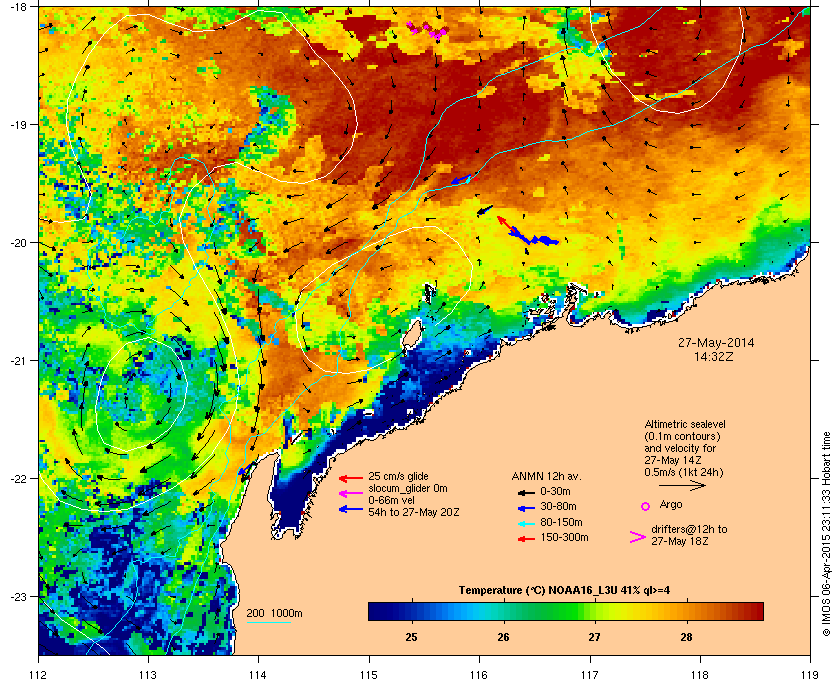Click the 14:32Z time label

[x=713, y=356]
